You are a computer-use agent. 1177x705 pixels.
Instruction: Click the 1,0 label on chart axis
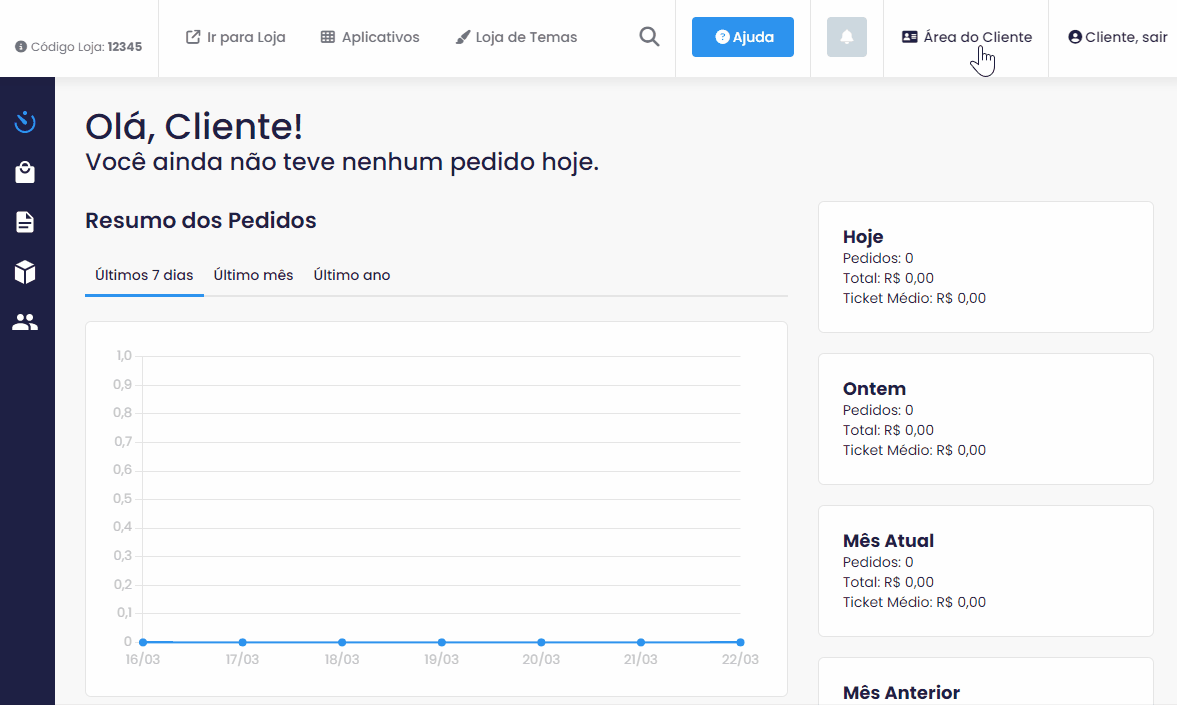(124, 356)
